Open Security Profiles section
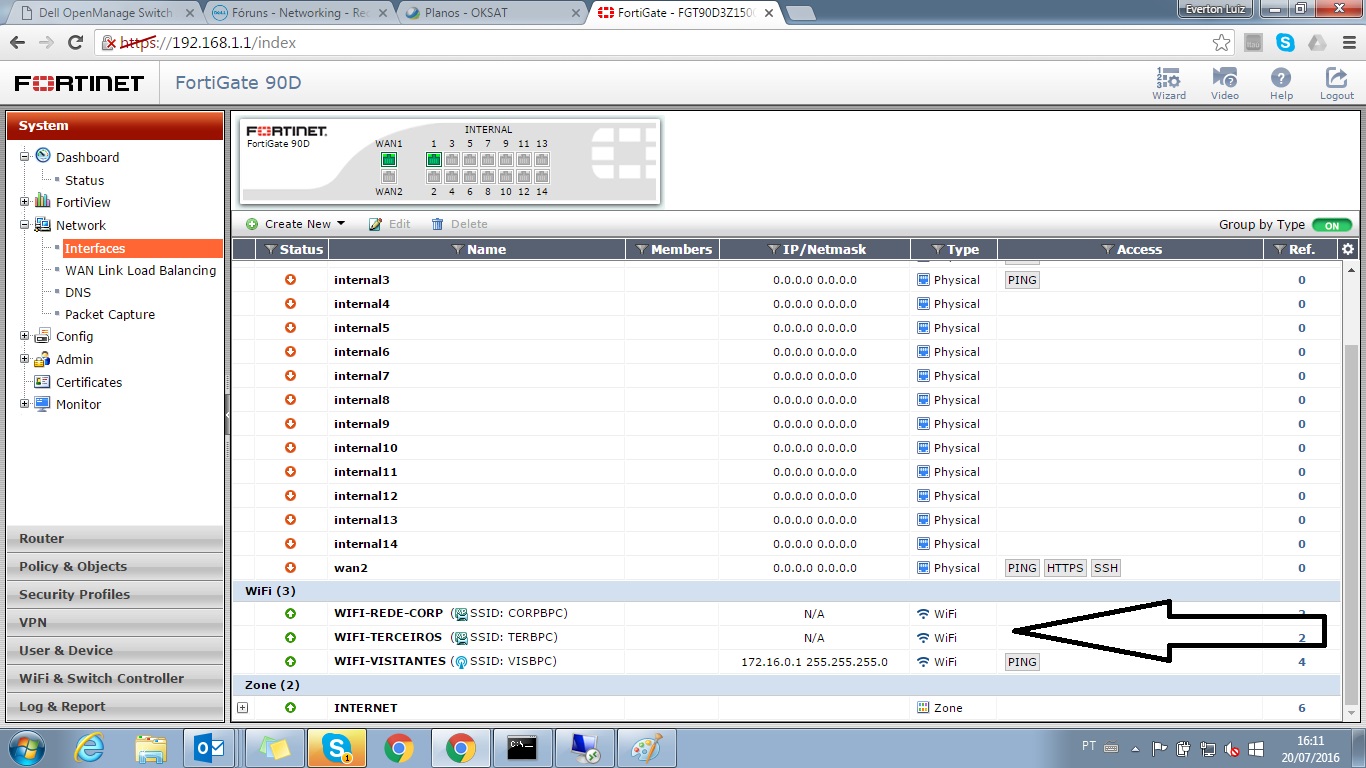 115,594
